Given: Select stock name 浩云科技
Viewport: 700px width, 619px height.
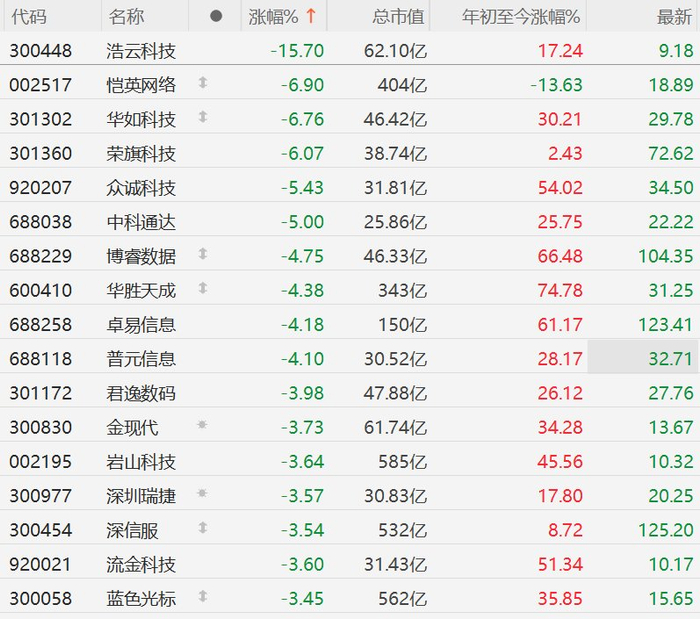Looking at the screenshot, I should (141, 51).
